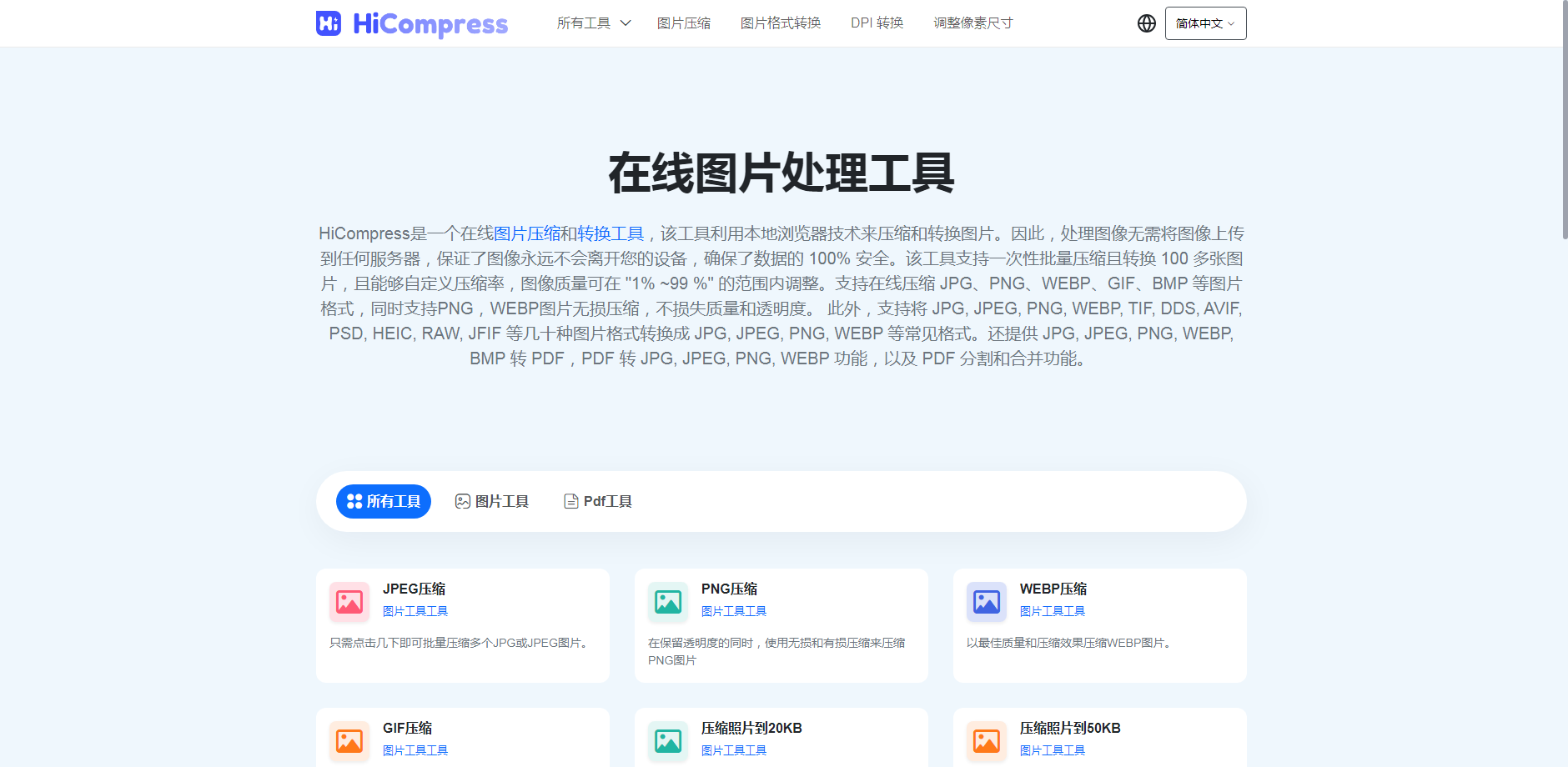Viewport: 1568px width, 767px height.
Task: Click description '以最佳质量和压缩效果压缩WEBP图片。'
Action: [x=1071, y=643]
